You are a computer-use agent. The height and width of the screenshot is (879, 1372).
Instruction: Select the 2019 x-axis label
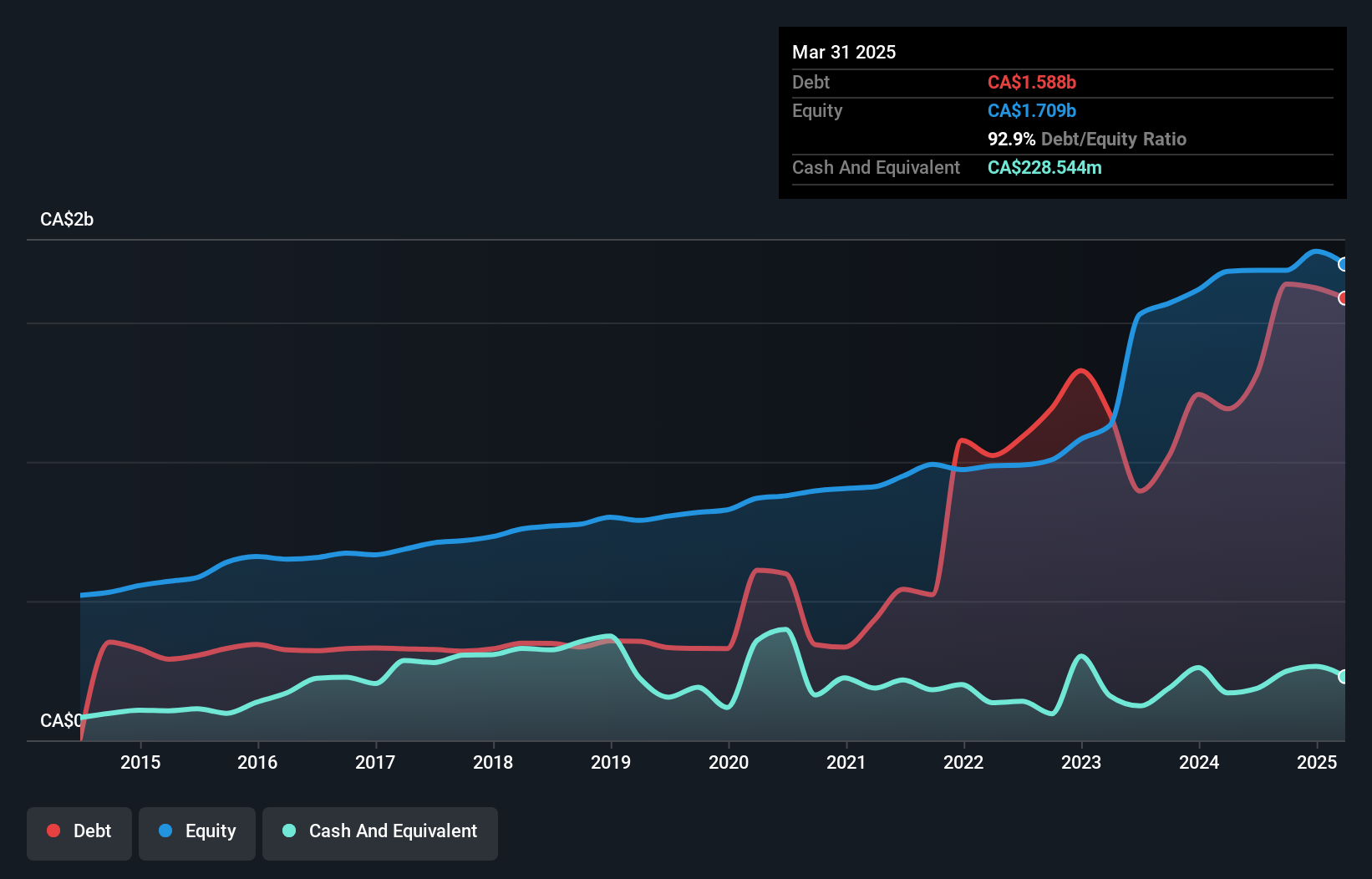[x=611, y=762]
